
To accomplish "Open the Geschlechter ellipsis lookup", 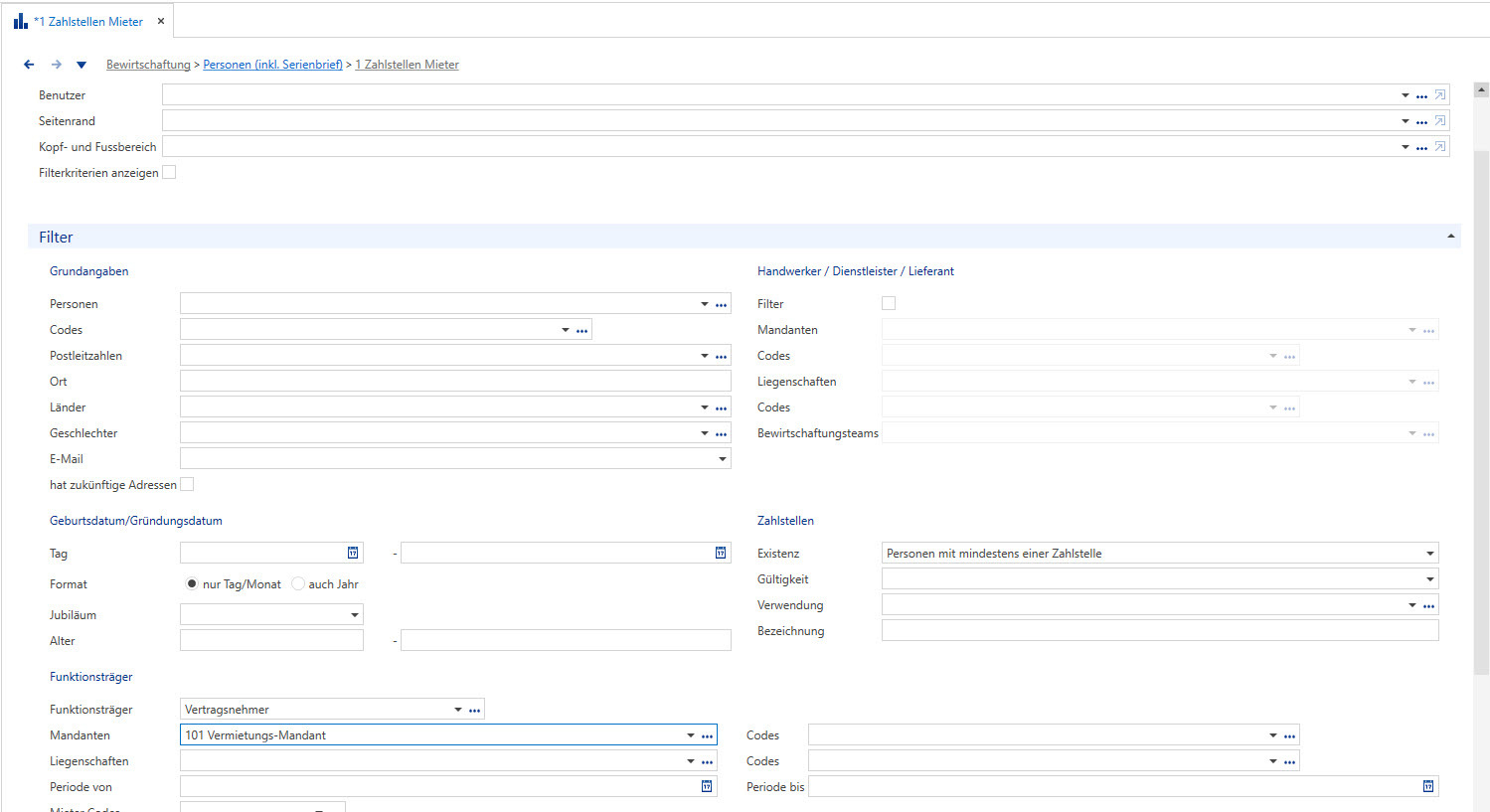I will pos(722,434).
